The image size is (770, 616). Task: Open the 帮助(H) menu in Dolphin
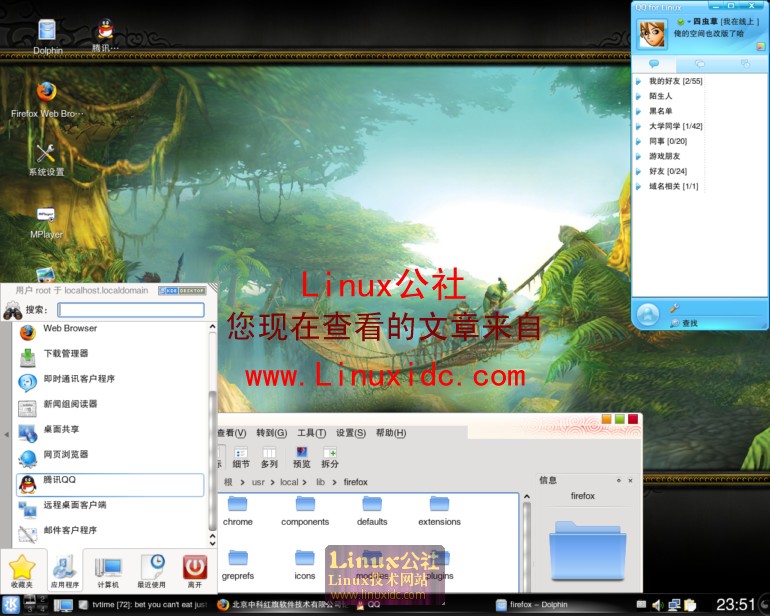click(391, 433)
